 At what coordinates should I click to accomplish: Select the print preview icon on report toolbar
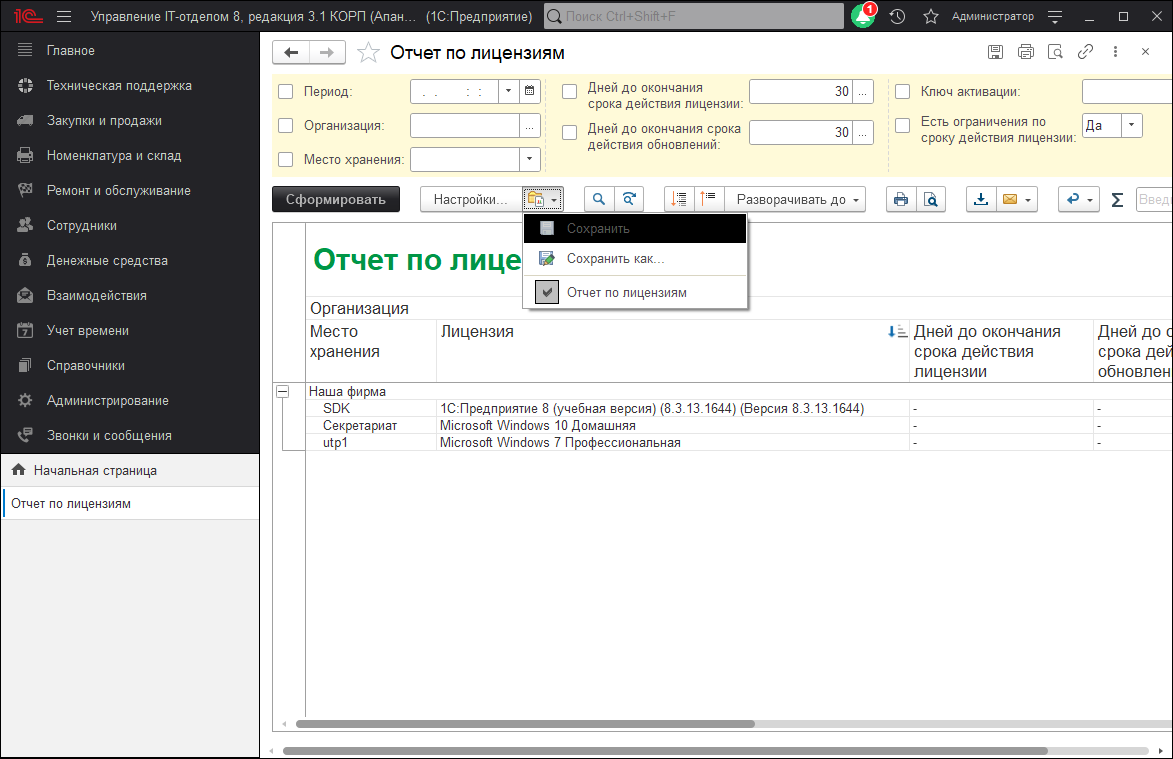(x=930, y=199)
